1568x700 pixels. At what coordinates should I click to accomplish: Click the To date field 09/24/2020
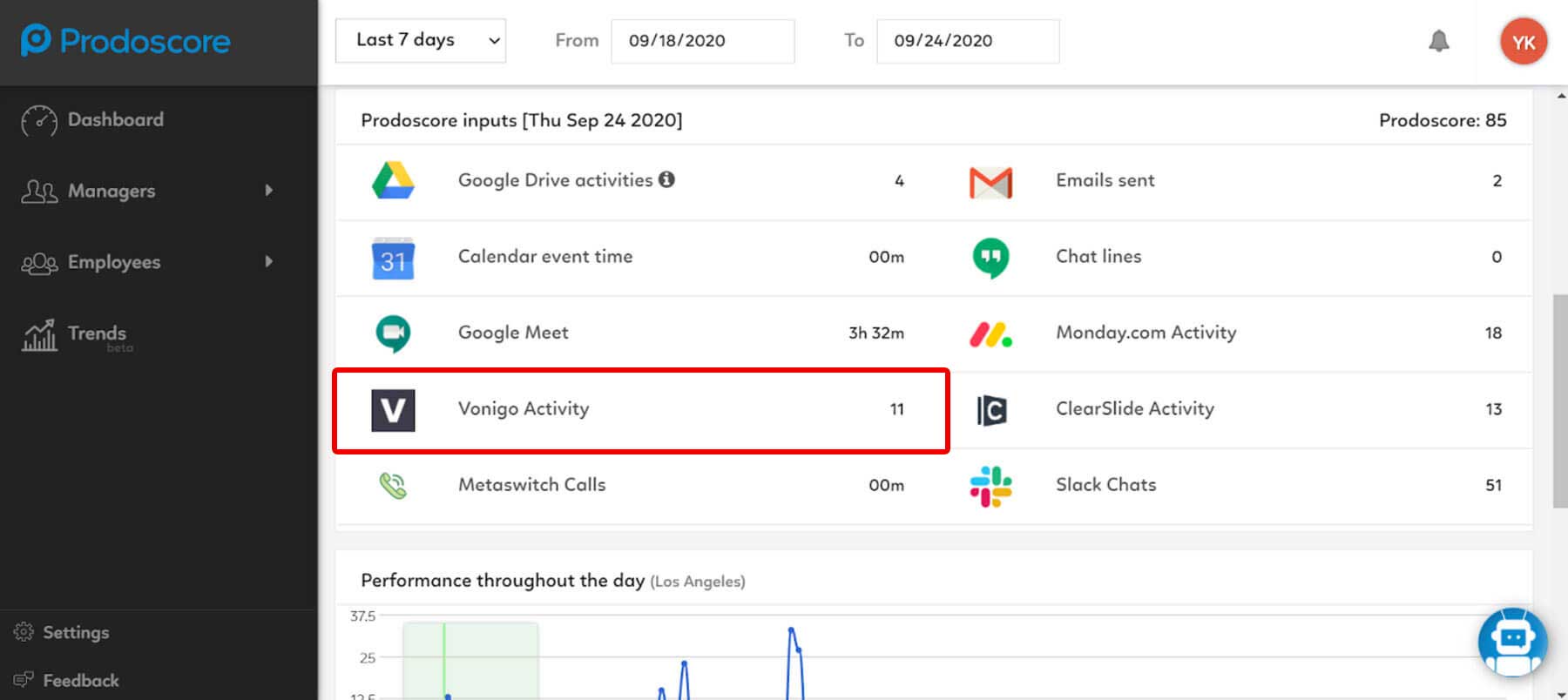pos(968,41)
